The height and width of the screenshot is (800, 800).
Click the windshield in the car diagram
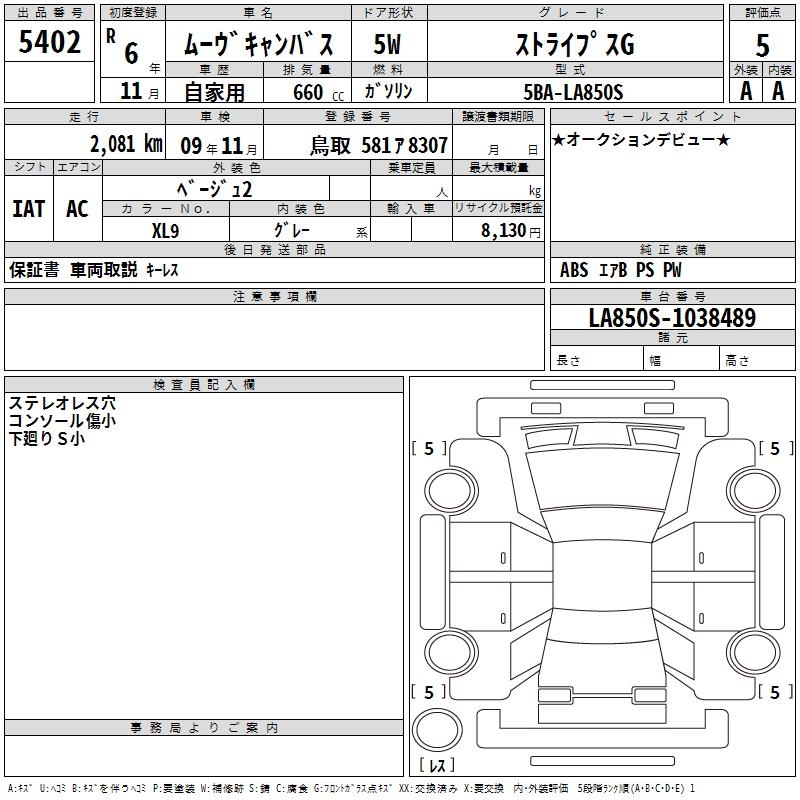[602, 523]
